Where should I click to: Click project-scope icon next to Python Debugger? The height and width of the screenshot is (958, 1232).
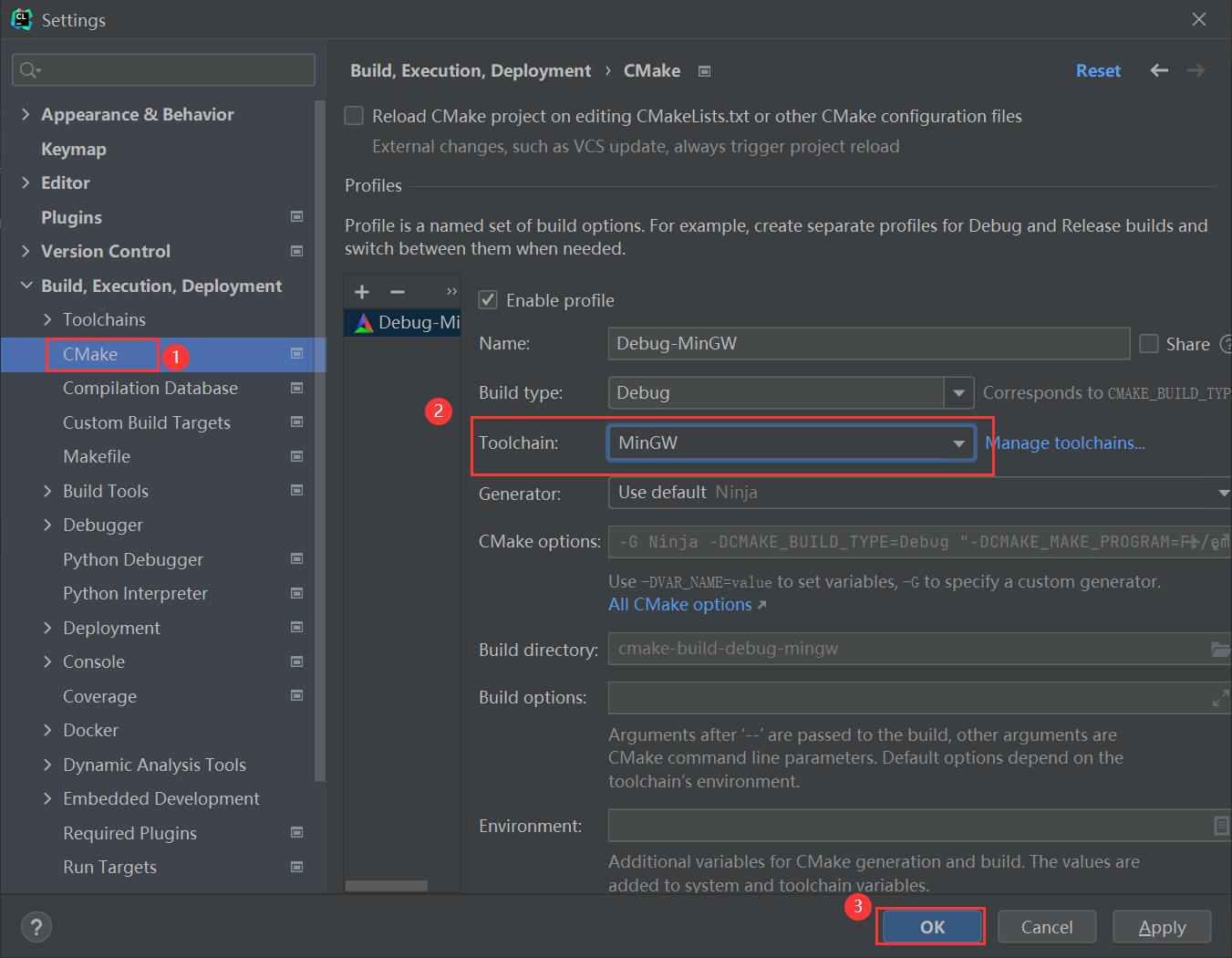point(296,558)
